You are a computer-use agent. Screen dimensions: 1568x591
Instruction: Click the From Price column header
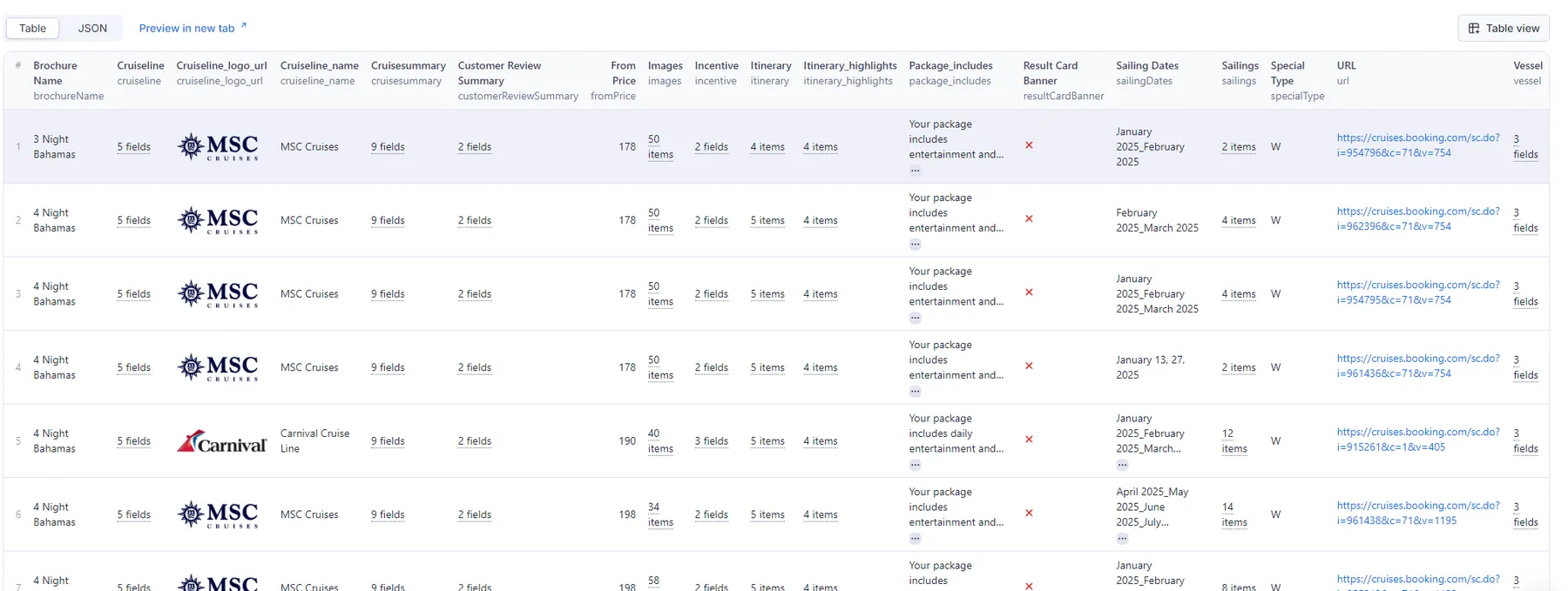coord(613,81)
